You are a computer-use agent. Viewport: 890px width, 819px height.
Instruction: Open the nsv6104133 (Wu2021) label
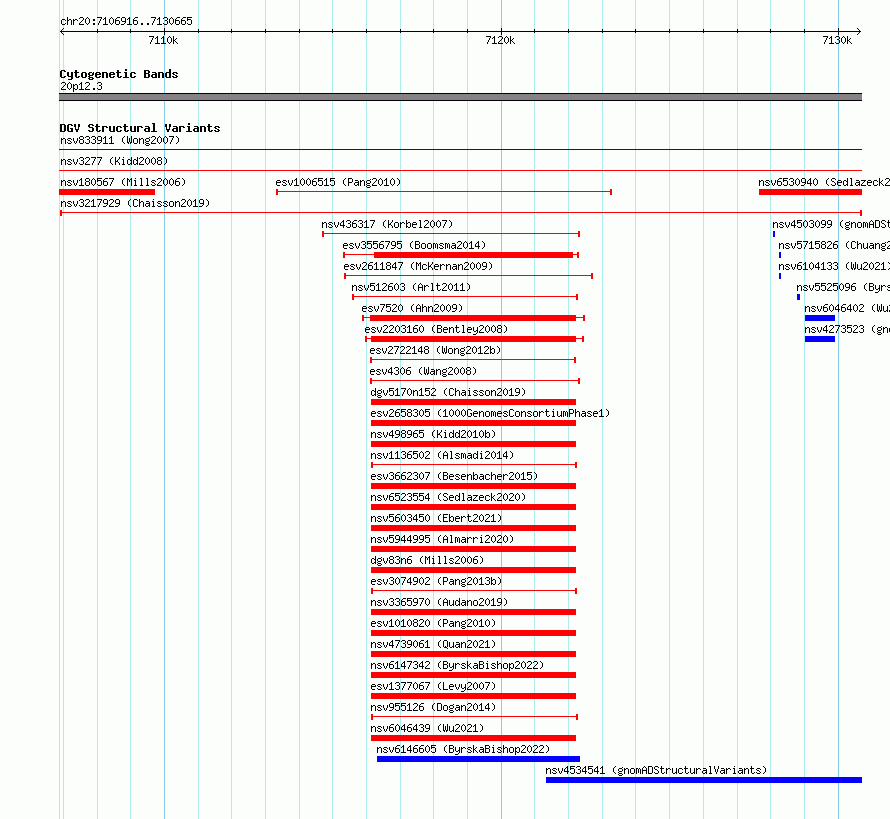click(x=834, y=266)
